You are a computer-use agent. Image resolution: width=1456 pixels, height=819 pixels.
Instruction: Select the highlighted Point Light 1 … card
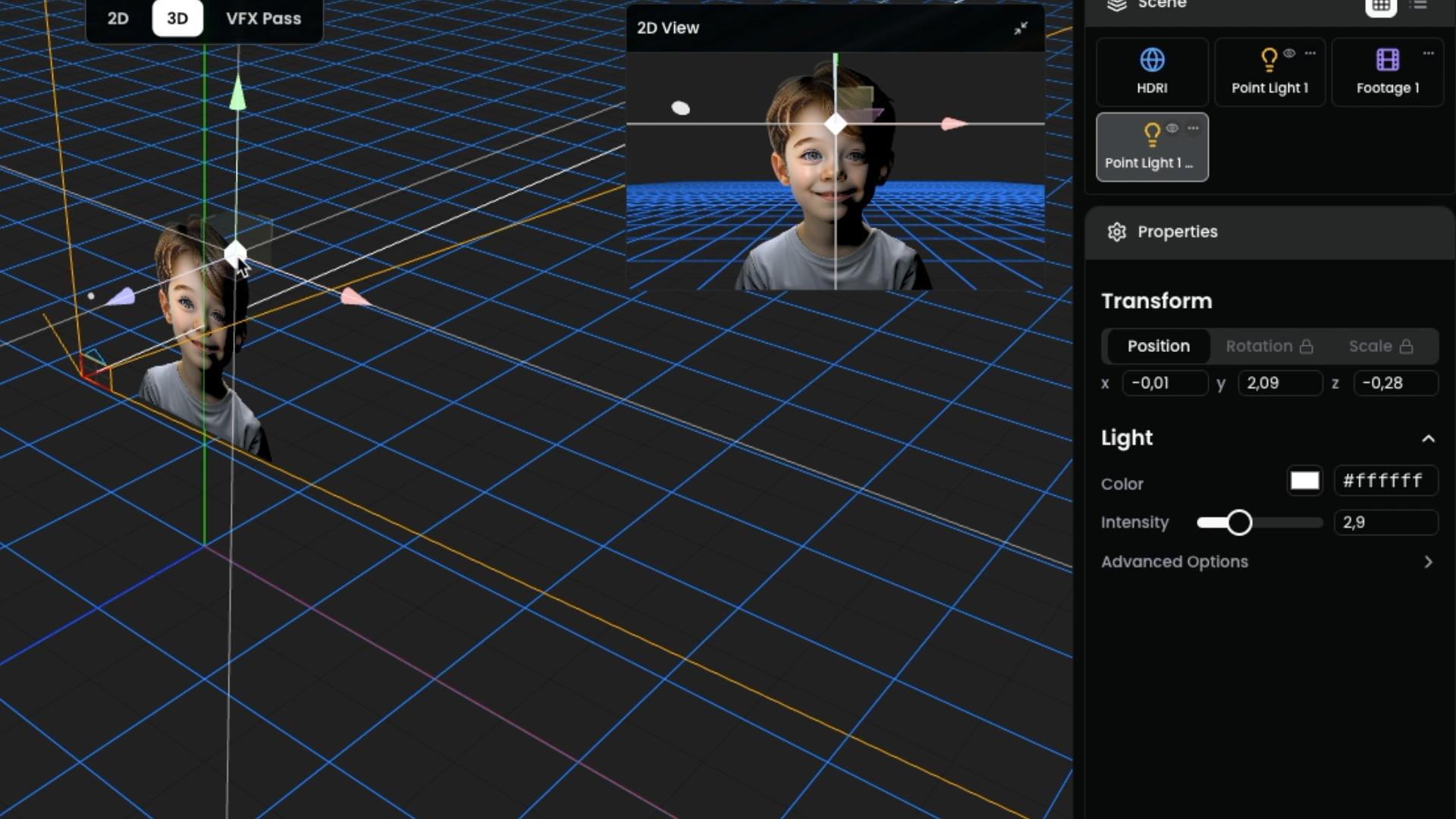(1152, 147)
